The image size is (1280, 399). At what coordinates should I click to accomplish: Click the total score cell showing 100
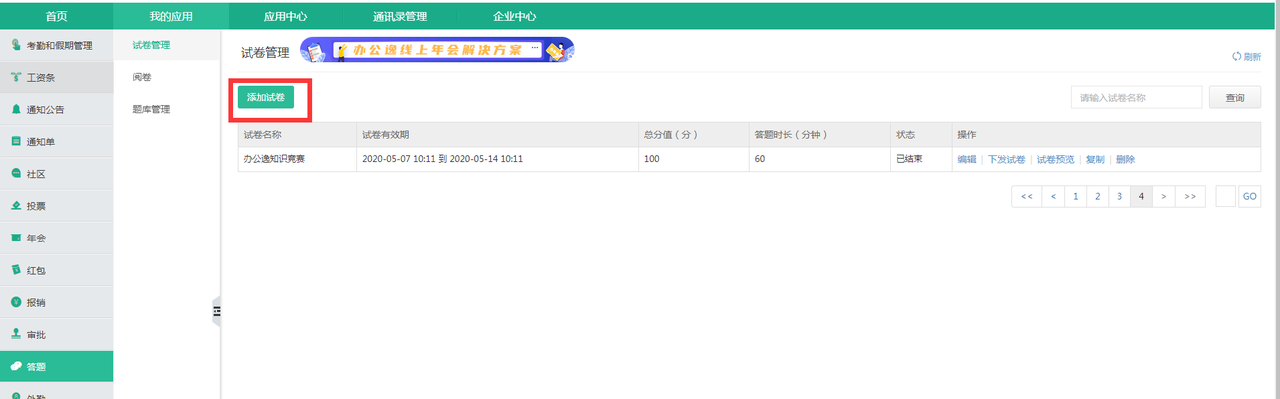[693, 159]
